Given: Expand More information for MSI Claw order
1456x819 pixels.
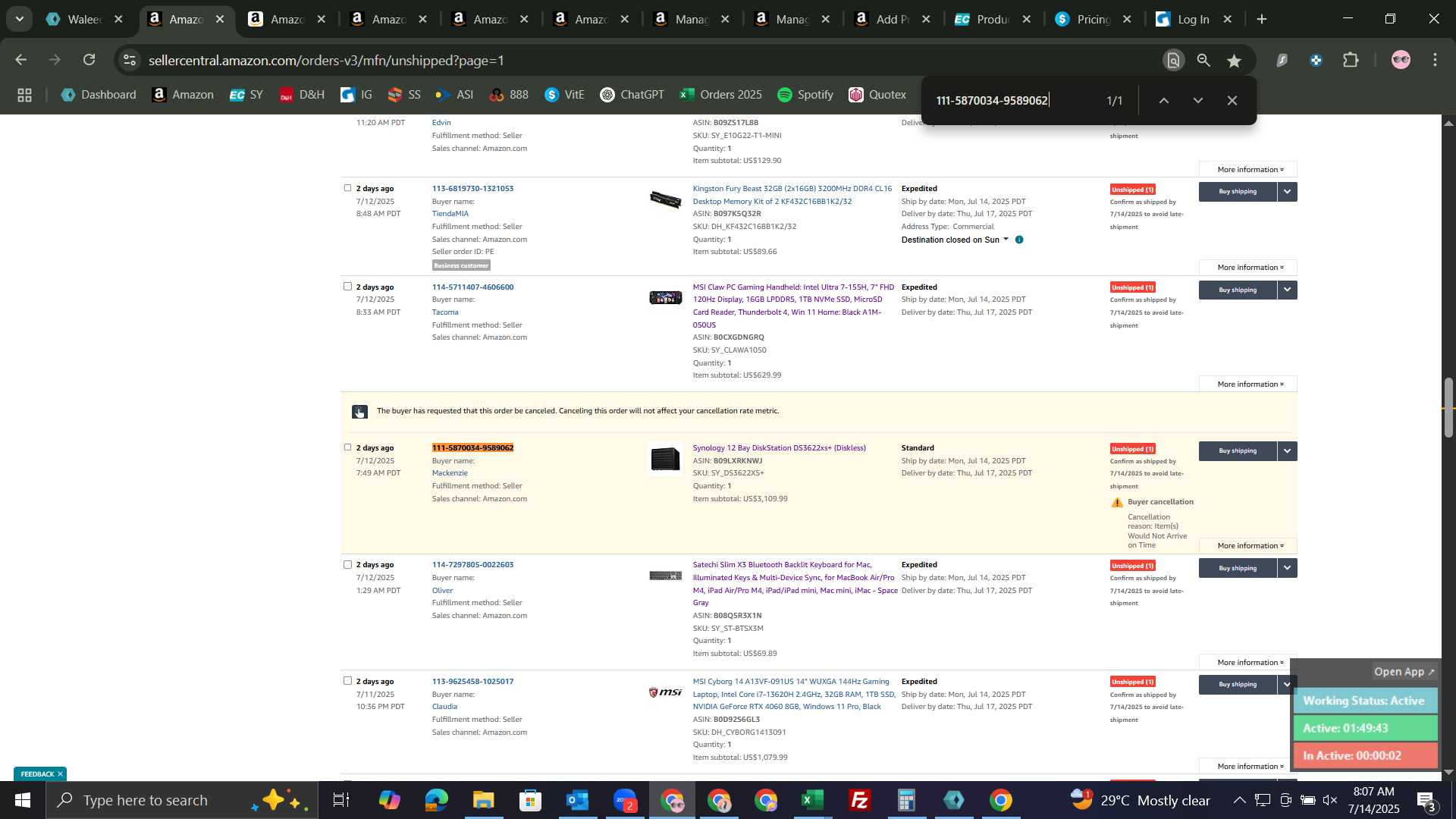Looking at the screenshot, I should [1248, 384].
